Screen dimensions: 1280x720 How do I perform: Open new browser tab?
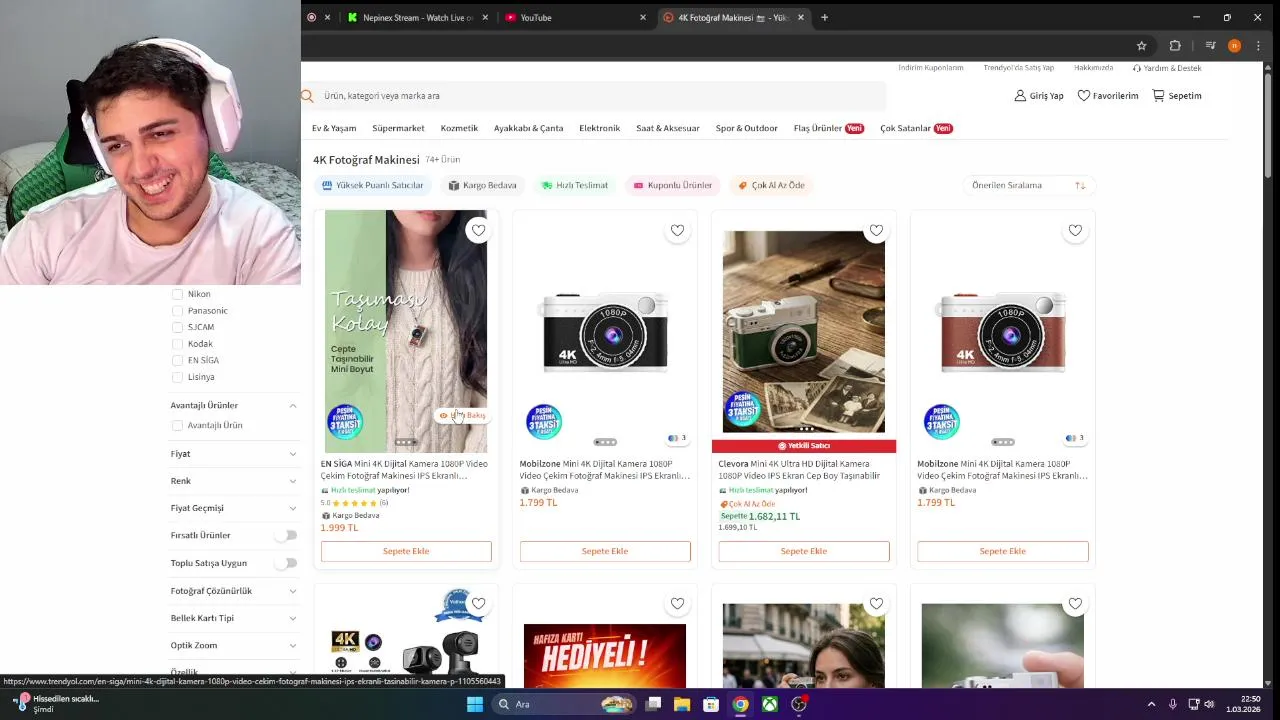coord(824,17)
